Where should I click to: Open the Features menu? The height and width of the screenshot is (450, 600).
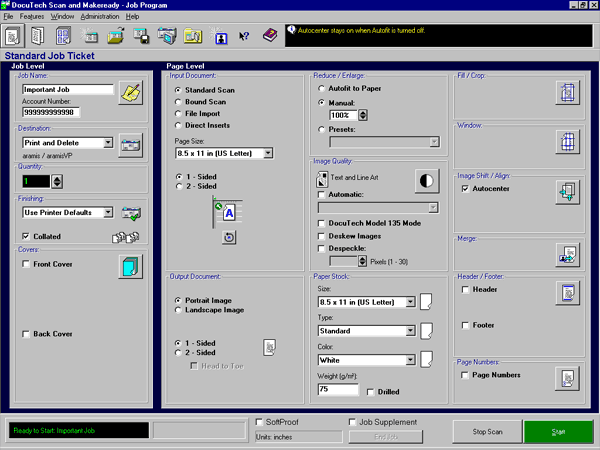32,16
